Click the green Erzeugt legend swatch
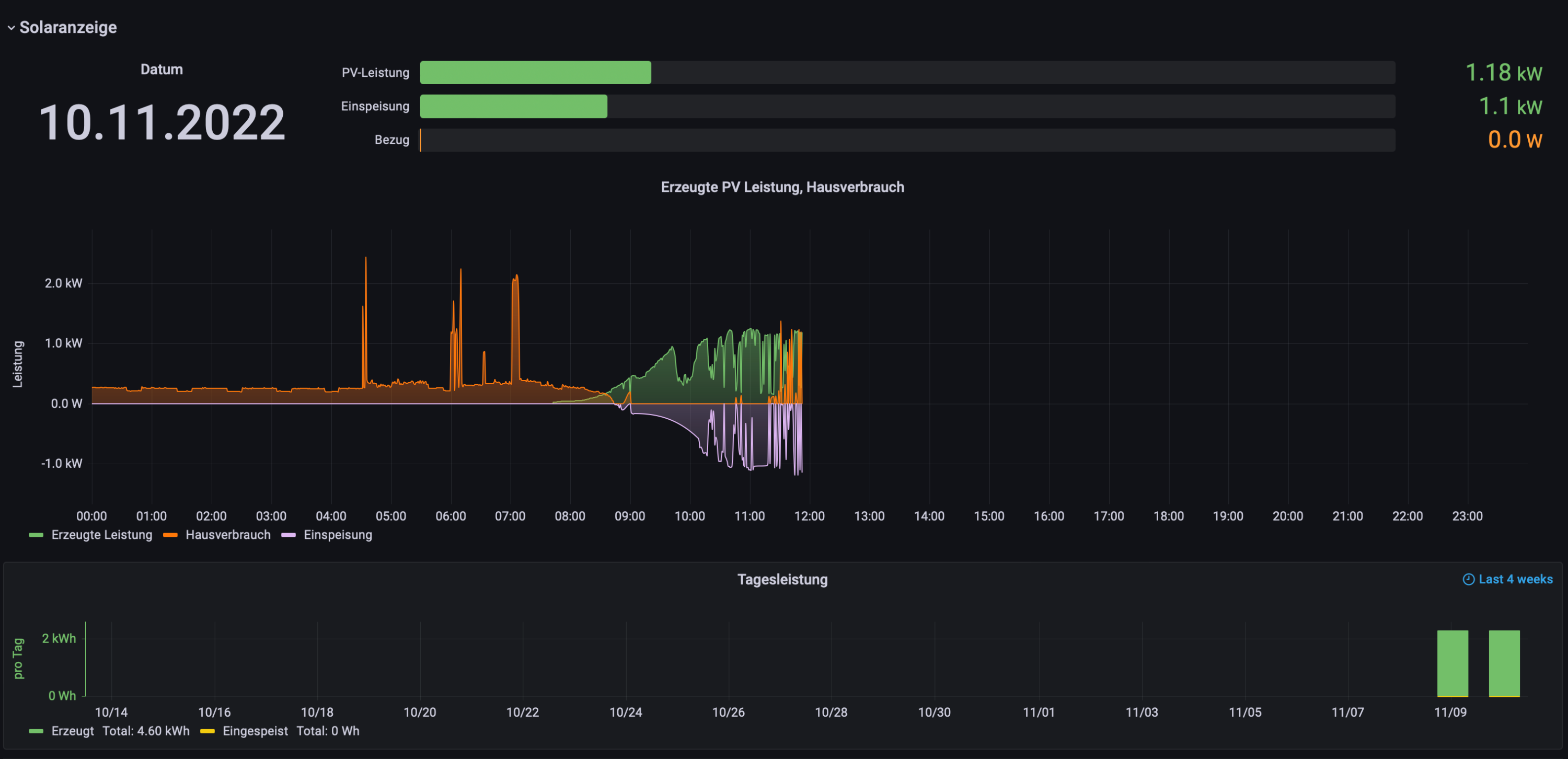 pos(36,731)
